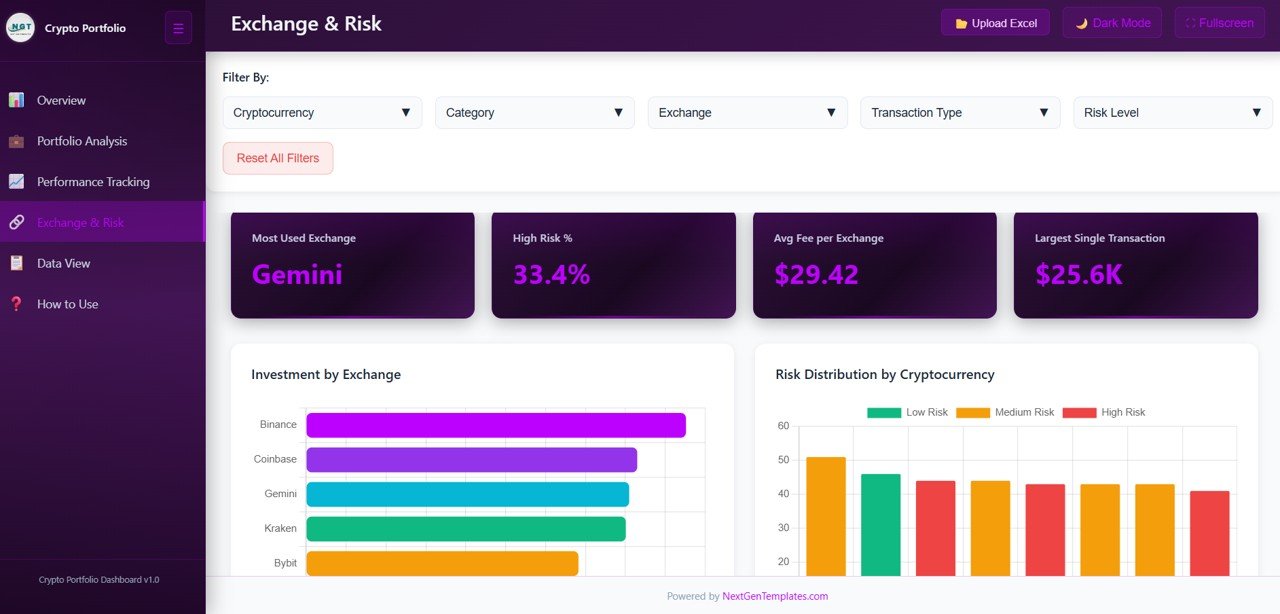
Task: Expand the Transaction Type filter
Action: click(x=959, y=112)
